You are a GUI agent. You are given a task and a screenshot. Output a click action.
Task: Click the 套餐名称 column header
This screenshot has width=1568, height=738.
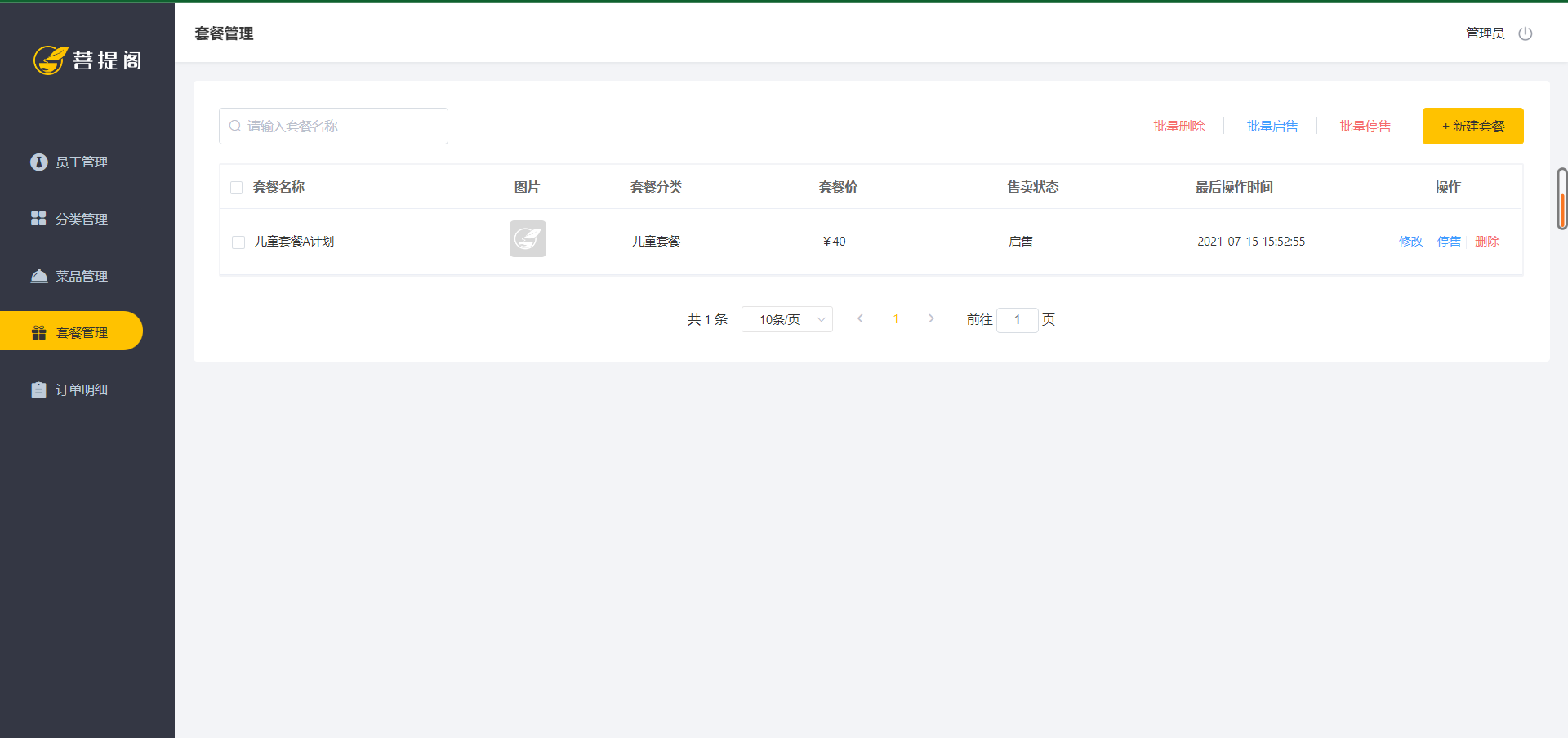[278, 187]
